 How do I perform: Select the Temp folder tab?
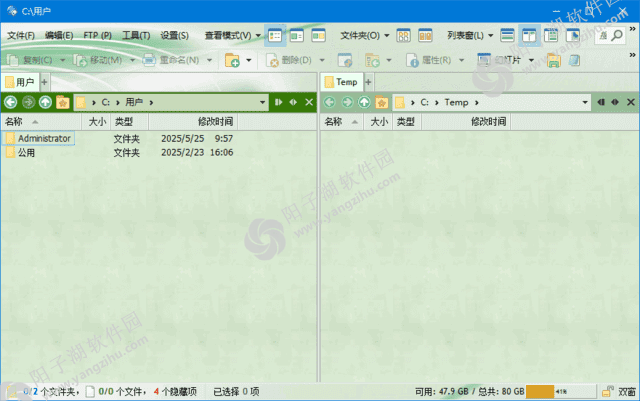[342, 82]
